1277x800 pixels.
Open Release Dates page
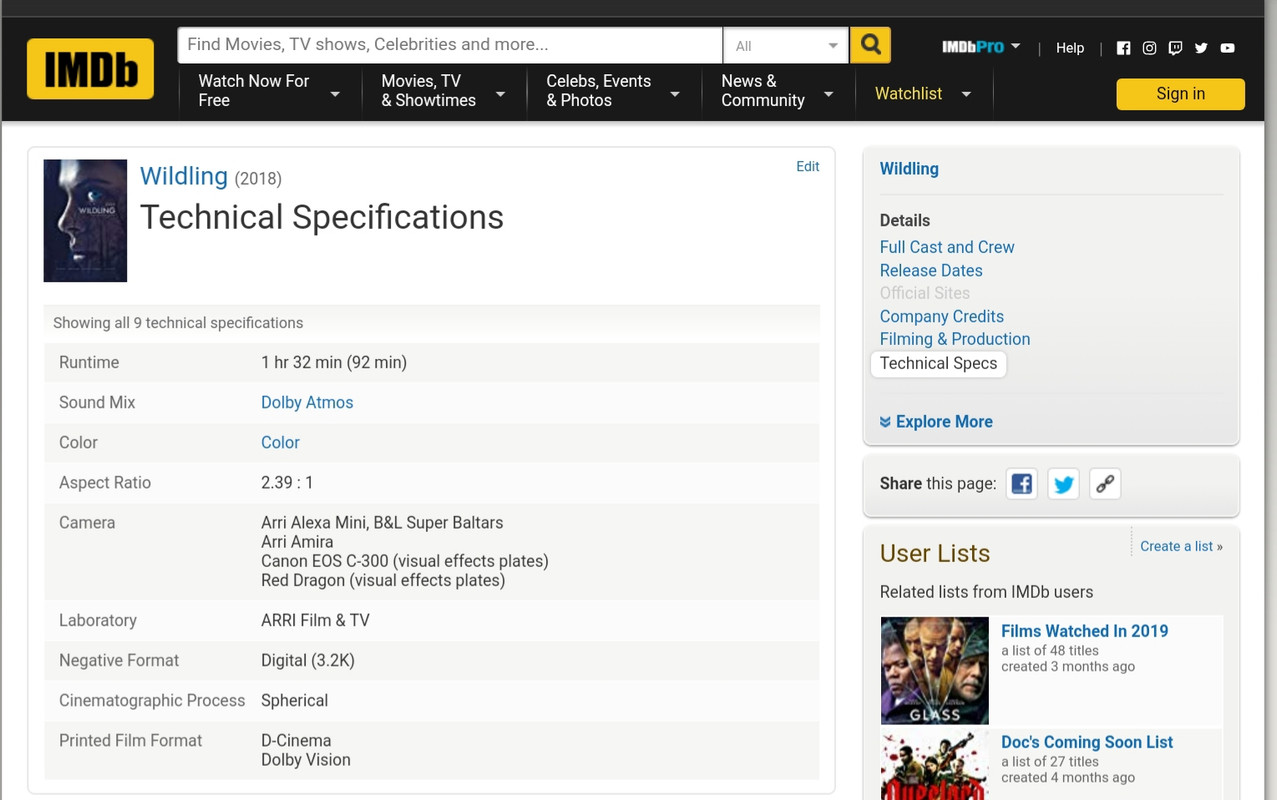pyautogui.click(x=931, y=270)
